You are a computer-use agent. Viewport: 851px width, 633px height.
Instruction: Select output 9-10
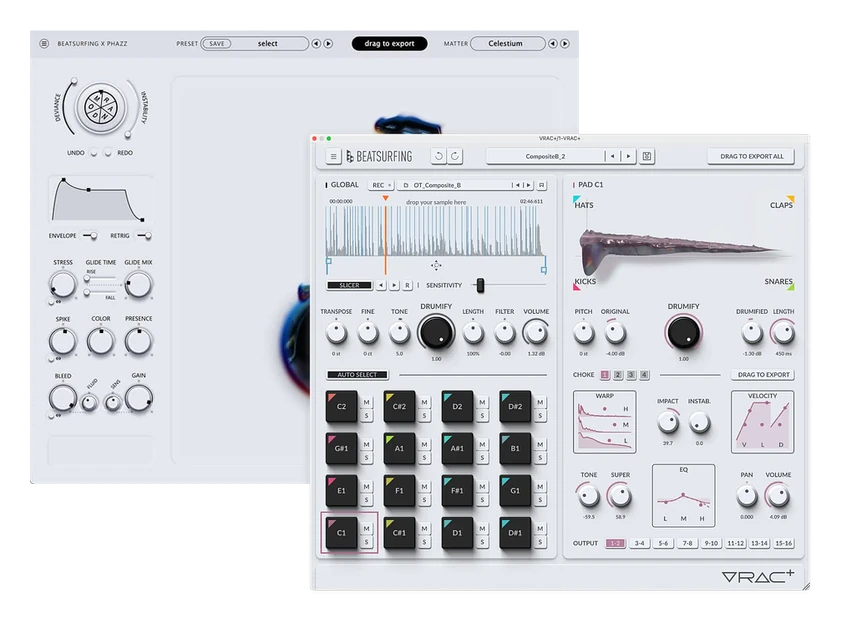[711, 543]
